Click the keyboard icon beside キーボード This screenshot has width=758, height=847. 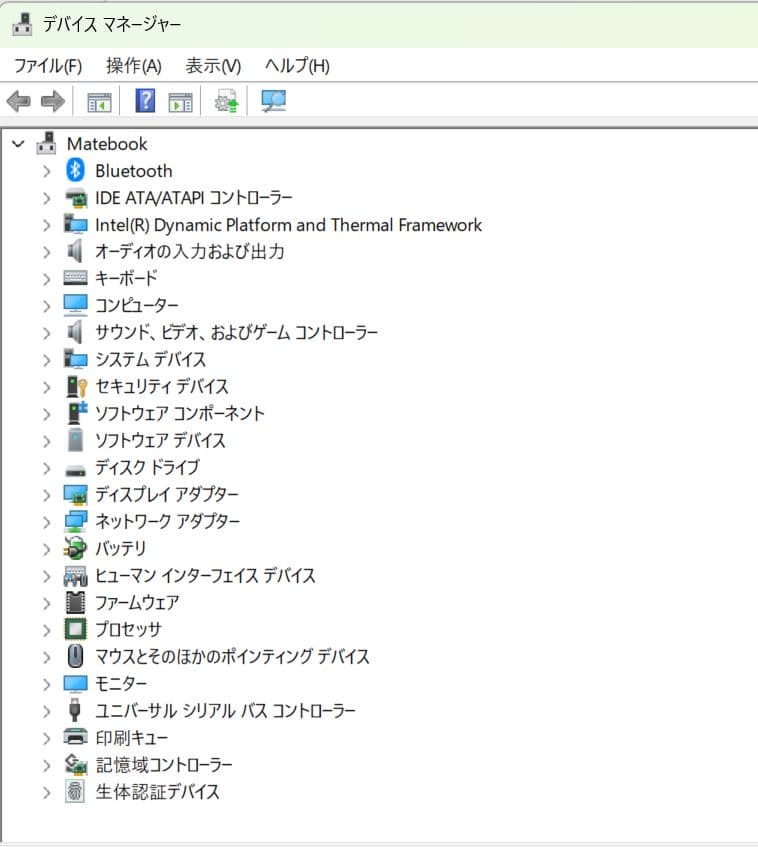pos(75,278)
